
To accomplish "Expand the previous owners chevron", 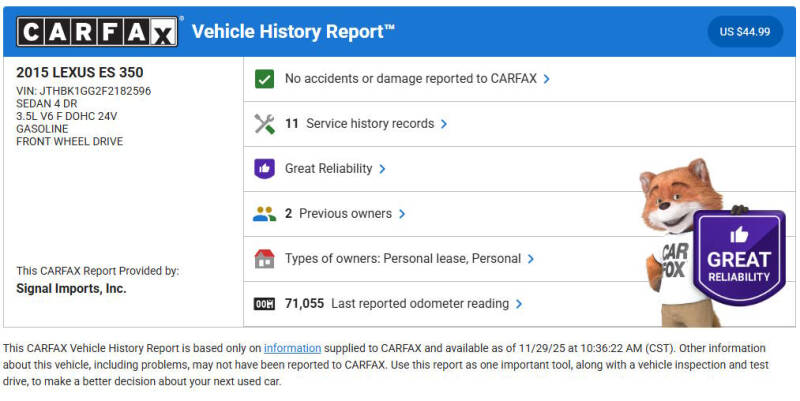I will pyautogui.click(x=402, y=214).
